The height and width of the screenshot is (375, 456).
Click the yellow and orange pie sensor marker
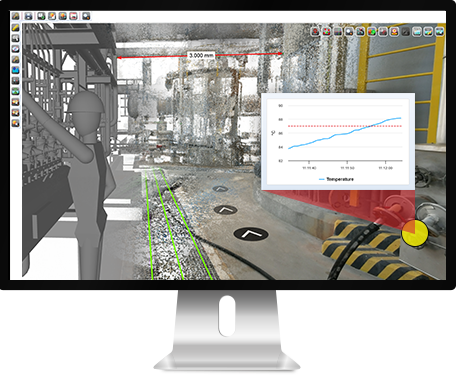pos(415,233)
